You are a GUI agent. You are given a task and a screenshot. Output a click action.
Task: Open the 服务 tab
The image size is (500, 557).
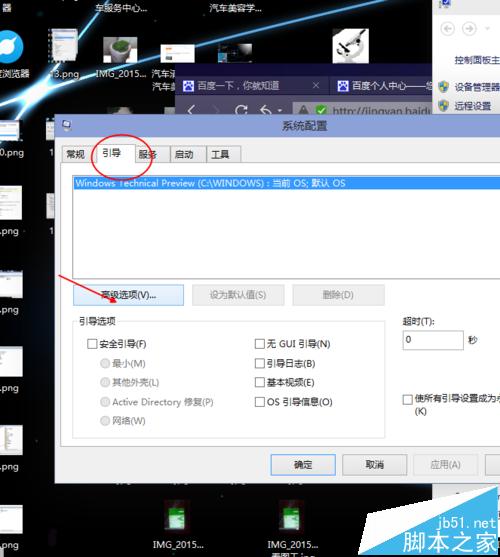152,154
